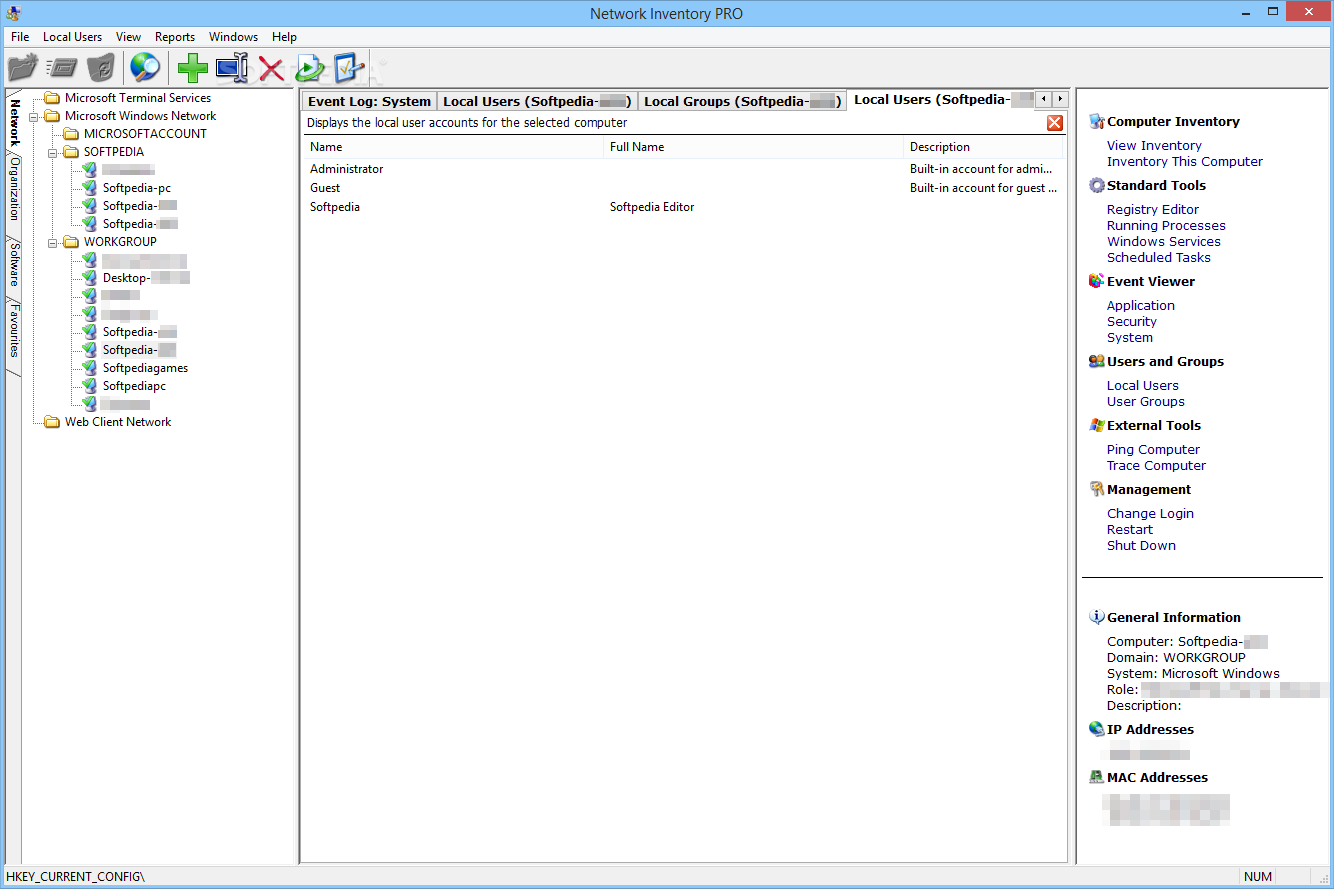Select the Organization vertical sidebar tab
Image resolution: width=1334 pixels, height=889 pixels.
(14, 188)
